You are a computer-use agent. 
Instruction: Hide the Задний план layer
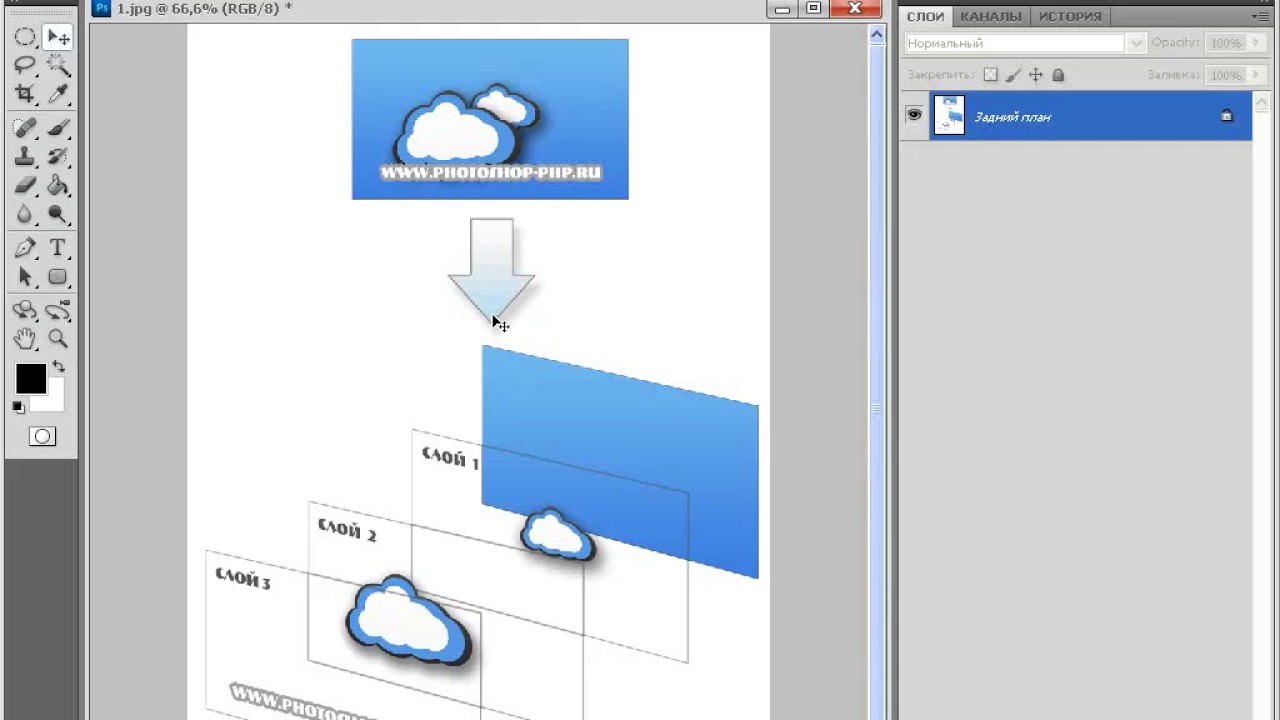[x=914, y=116]
